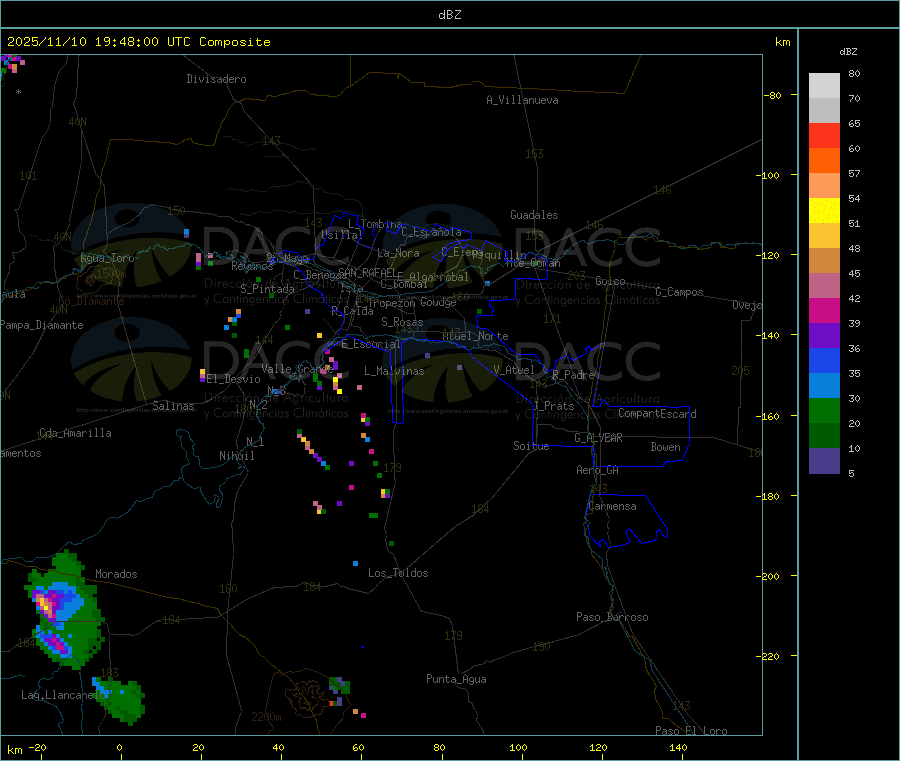900x761 pixels.
Task: Click the G_ALVEAR map label
Action: pos(598,438)
